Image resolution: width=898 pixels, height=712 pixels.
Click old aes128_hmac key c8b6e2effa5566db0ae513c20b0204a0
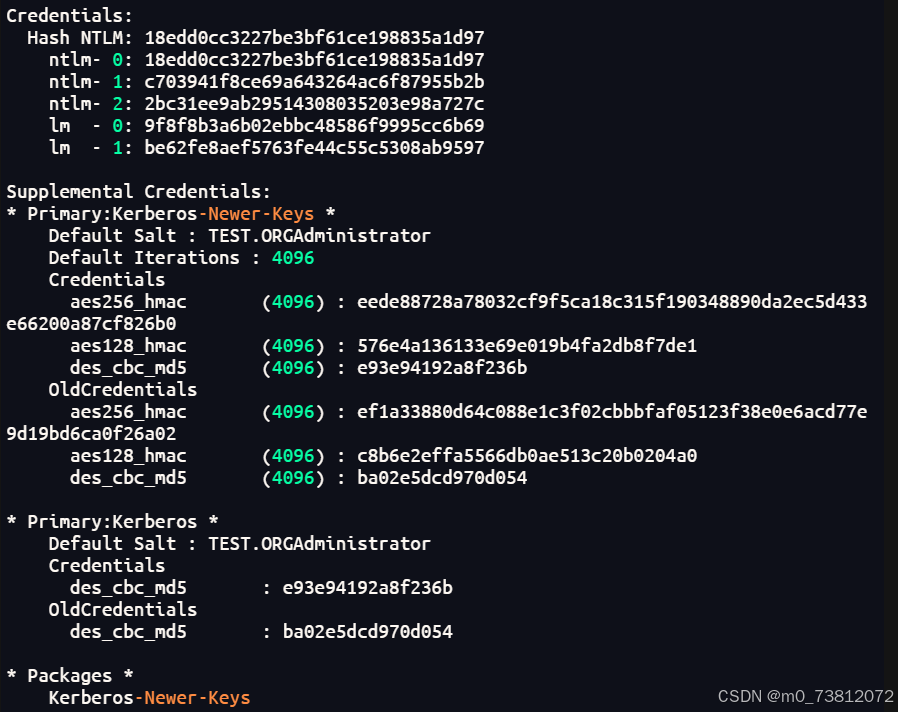pos(527,456)
